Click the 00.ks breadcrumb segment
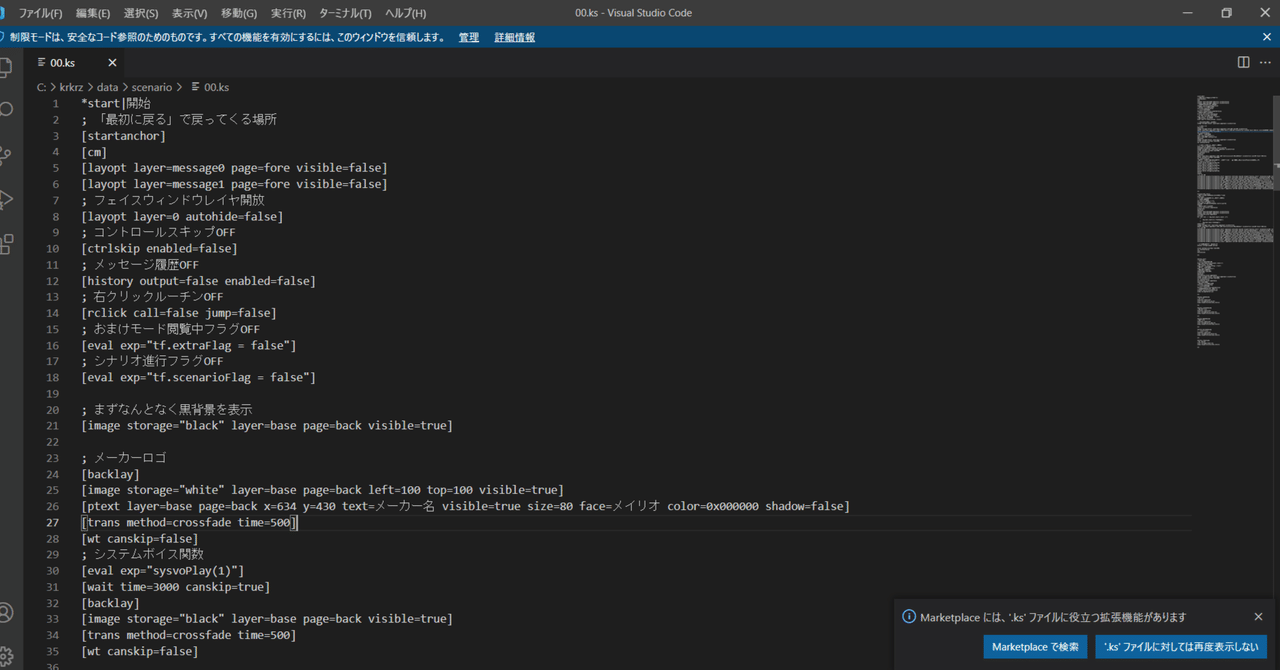Viewport: 1280px width, 670px height. click(x=211, y=87)
